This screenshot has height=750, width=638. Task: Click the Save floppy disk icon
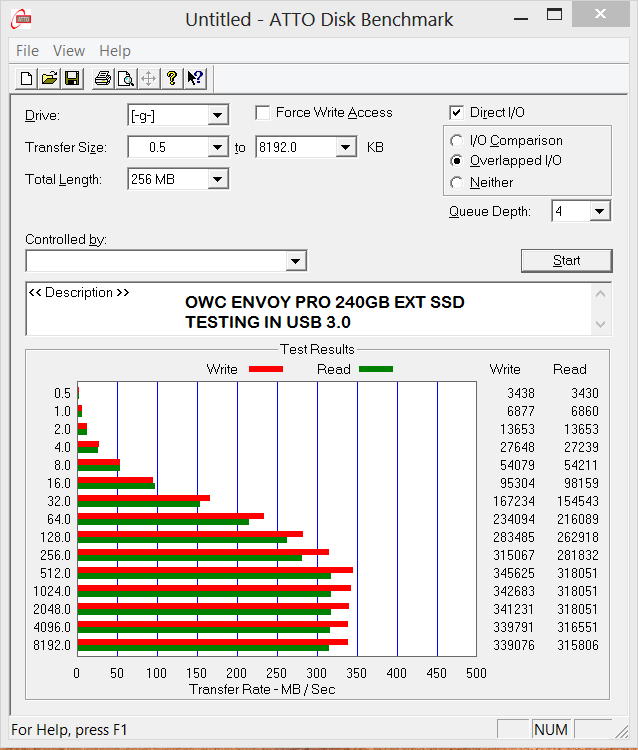71,78
